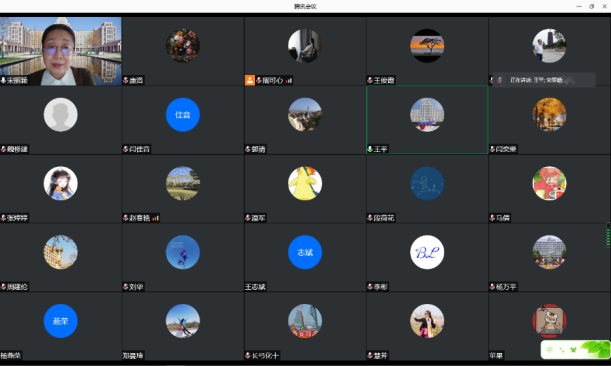The width and height of the screenshot is (611, 366).
Task: Click the 正在讲话 speaking notification banner
Action: (x=544, y=80)
